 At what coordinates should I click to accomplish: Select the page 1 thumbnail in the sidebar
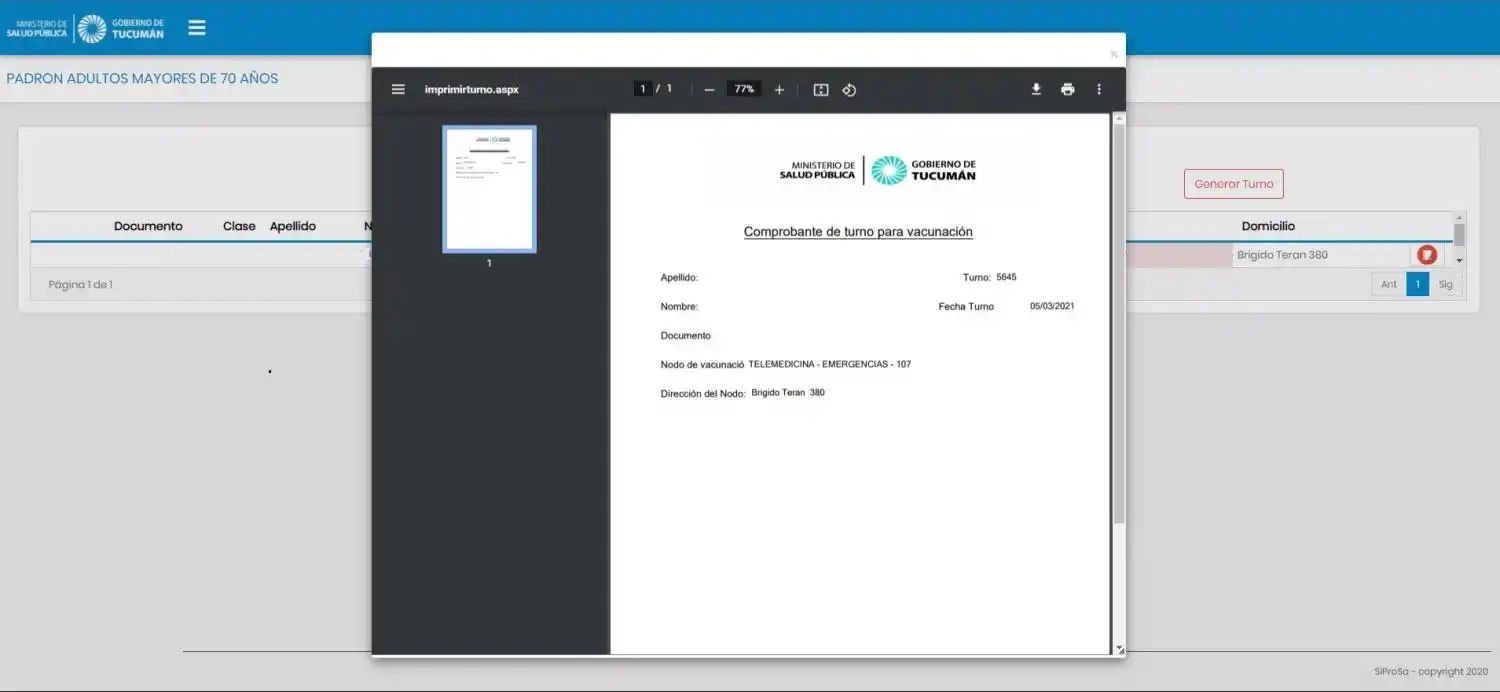coord(489,189)
